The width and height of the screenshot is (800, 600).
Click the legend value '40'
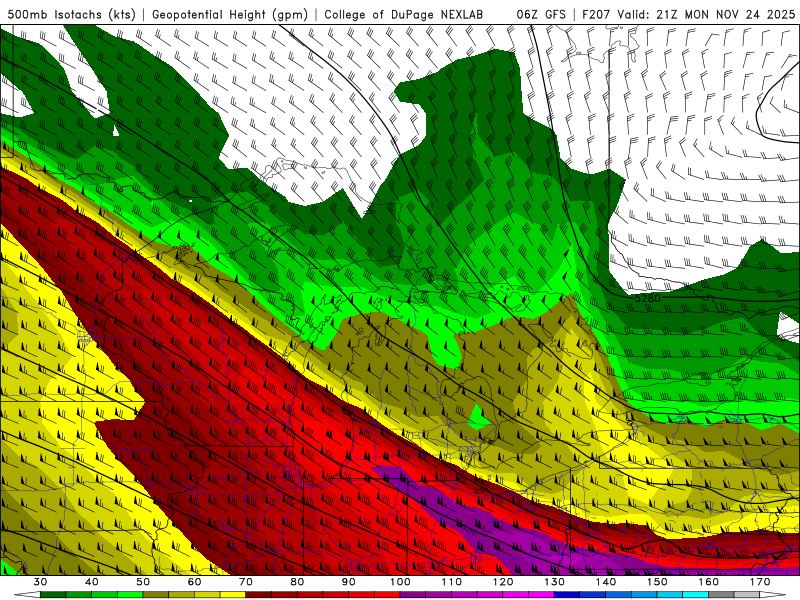92,582
